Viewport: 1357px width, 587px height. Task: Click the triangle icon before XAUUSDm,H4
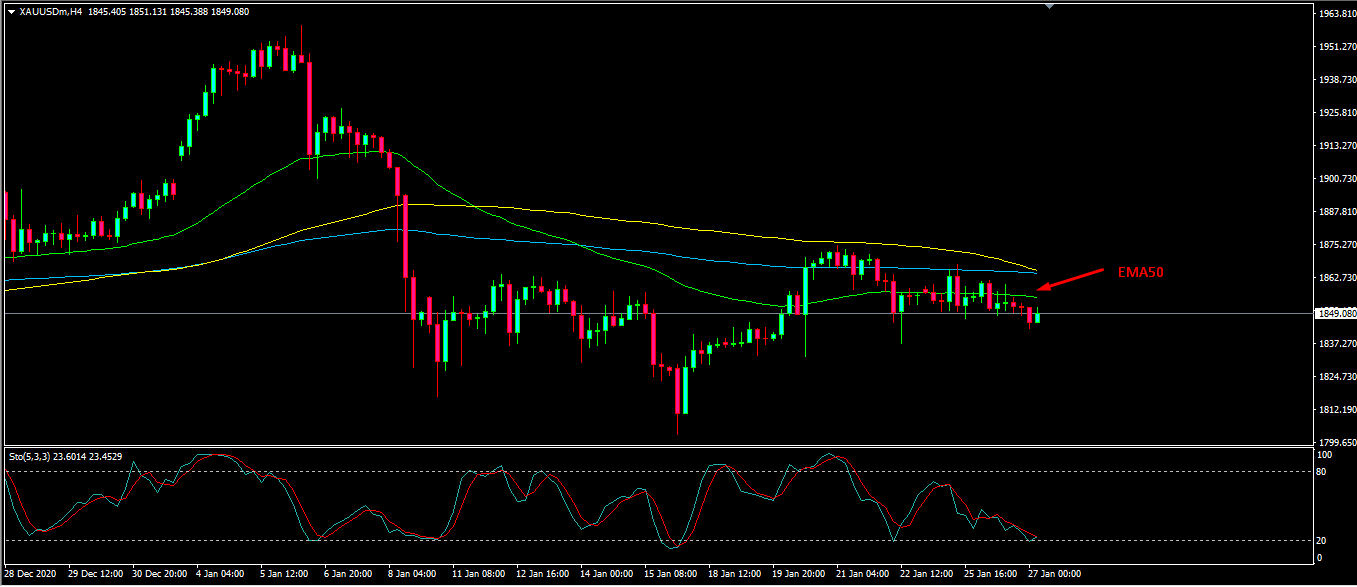11,11
